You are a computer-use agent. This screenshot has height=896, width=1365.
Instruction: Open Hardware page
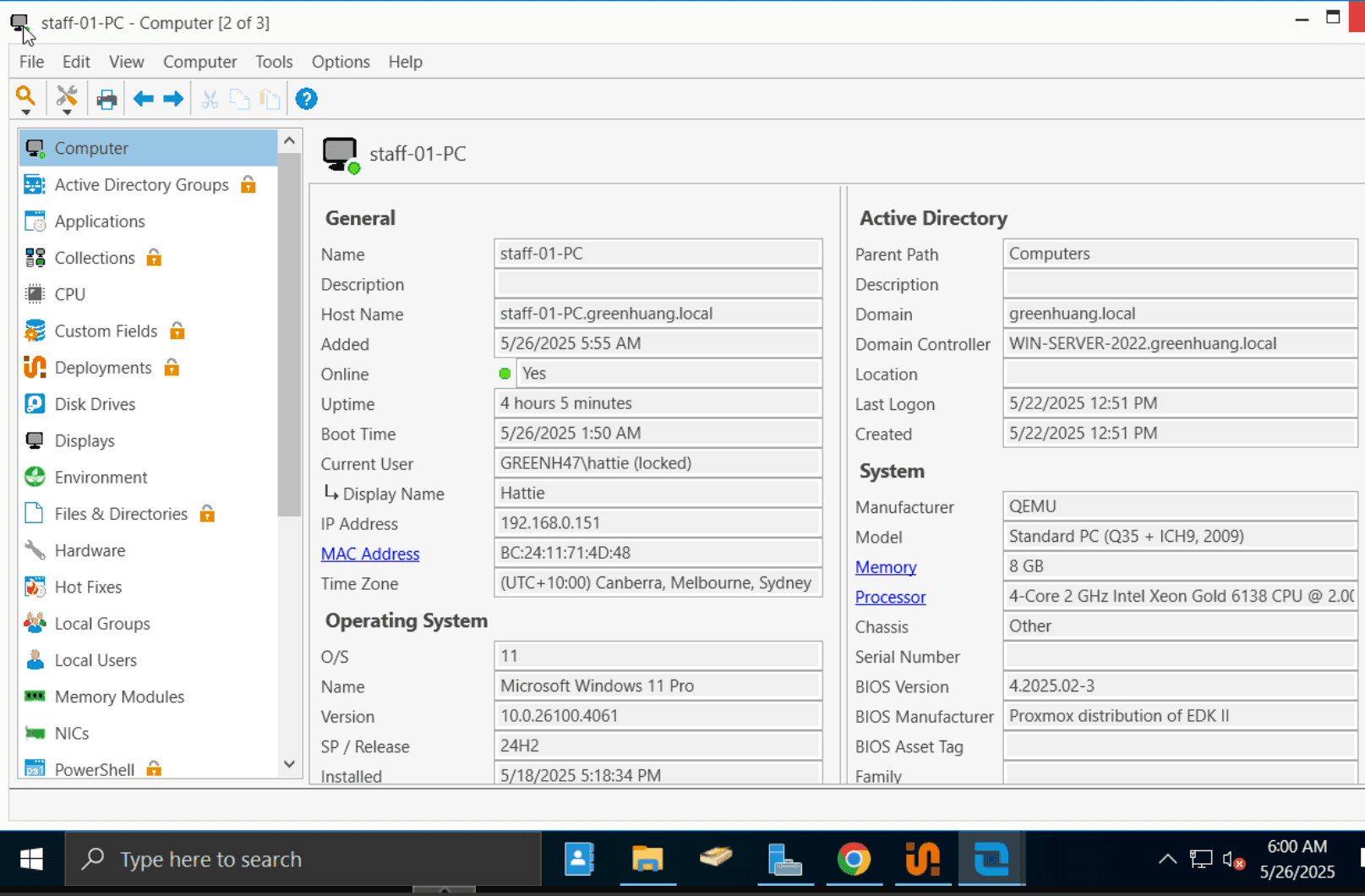tap(90, 550)
